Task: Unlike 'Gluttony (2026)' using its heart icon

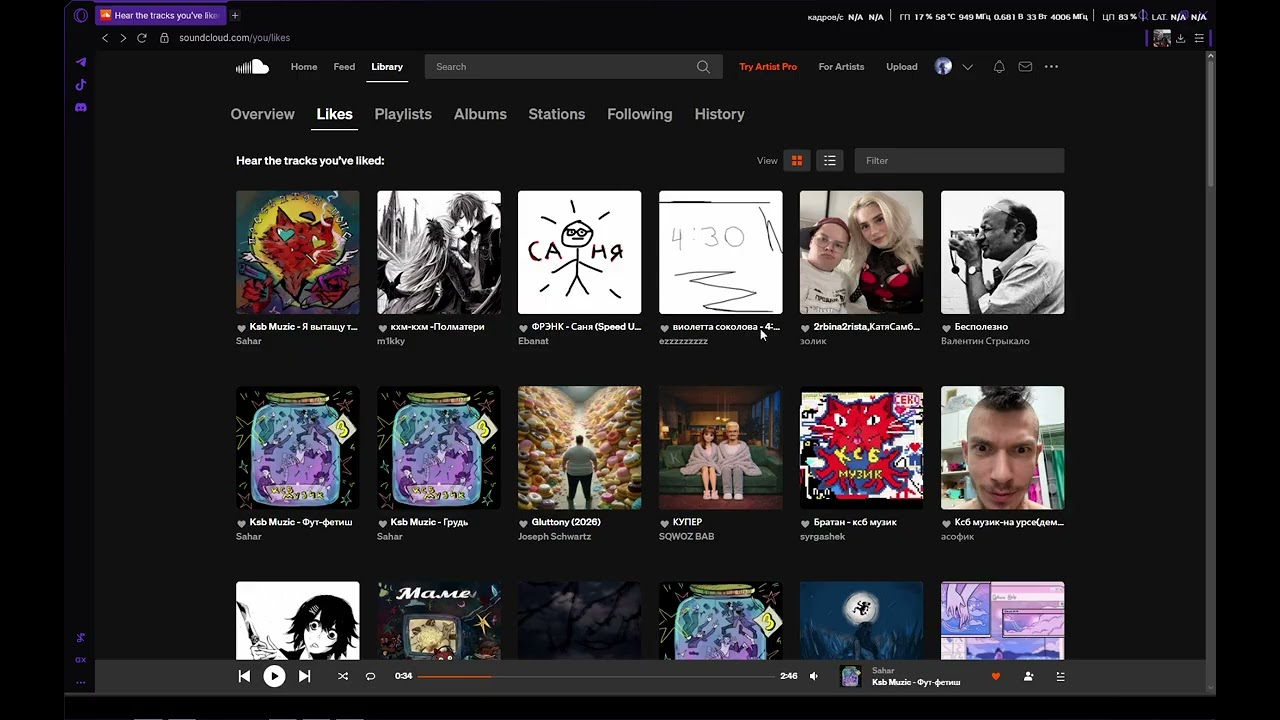Action: pyautogui.click(x=524, y=523)
